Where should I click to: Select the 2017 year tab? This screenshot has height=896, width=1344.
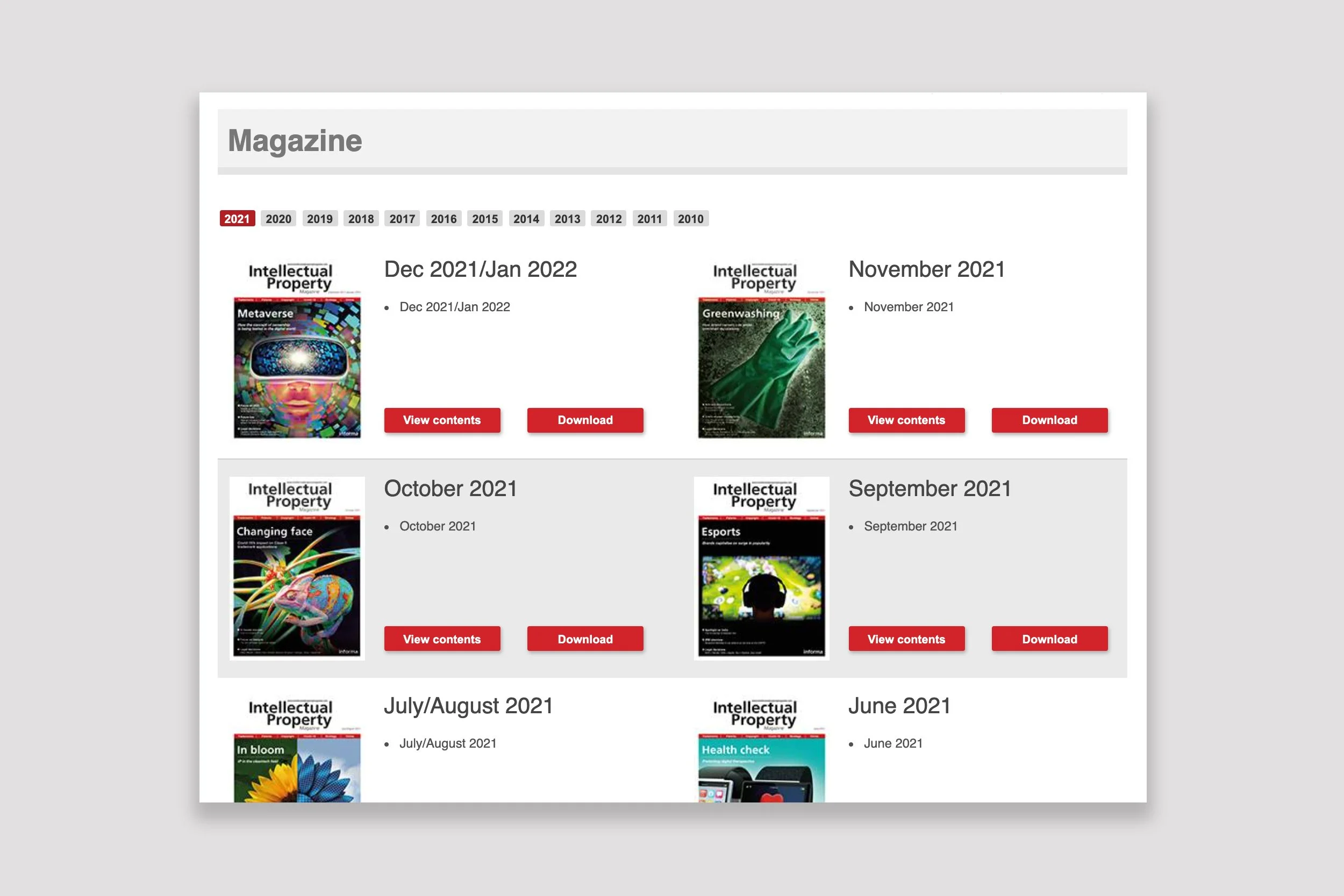[x=402, y=218]
